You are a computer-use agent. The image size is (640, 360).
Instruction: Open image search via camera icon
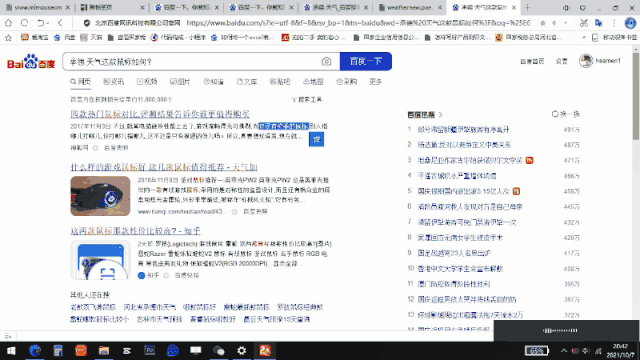coord(326,62)
